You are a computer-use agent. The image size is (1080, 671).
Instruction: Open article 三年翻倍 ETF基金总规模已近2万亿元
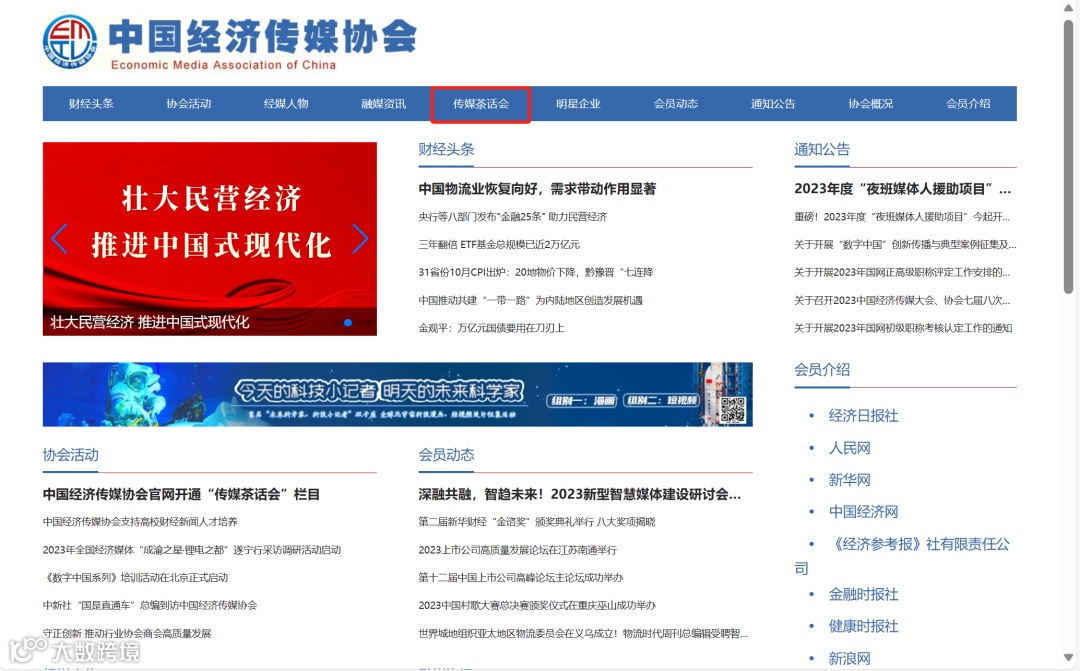pos(499,245)
